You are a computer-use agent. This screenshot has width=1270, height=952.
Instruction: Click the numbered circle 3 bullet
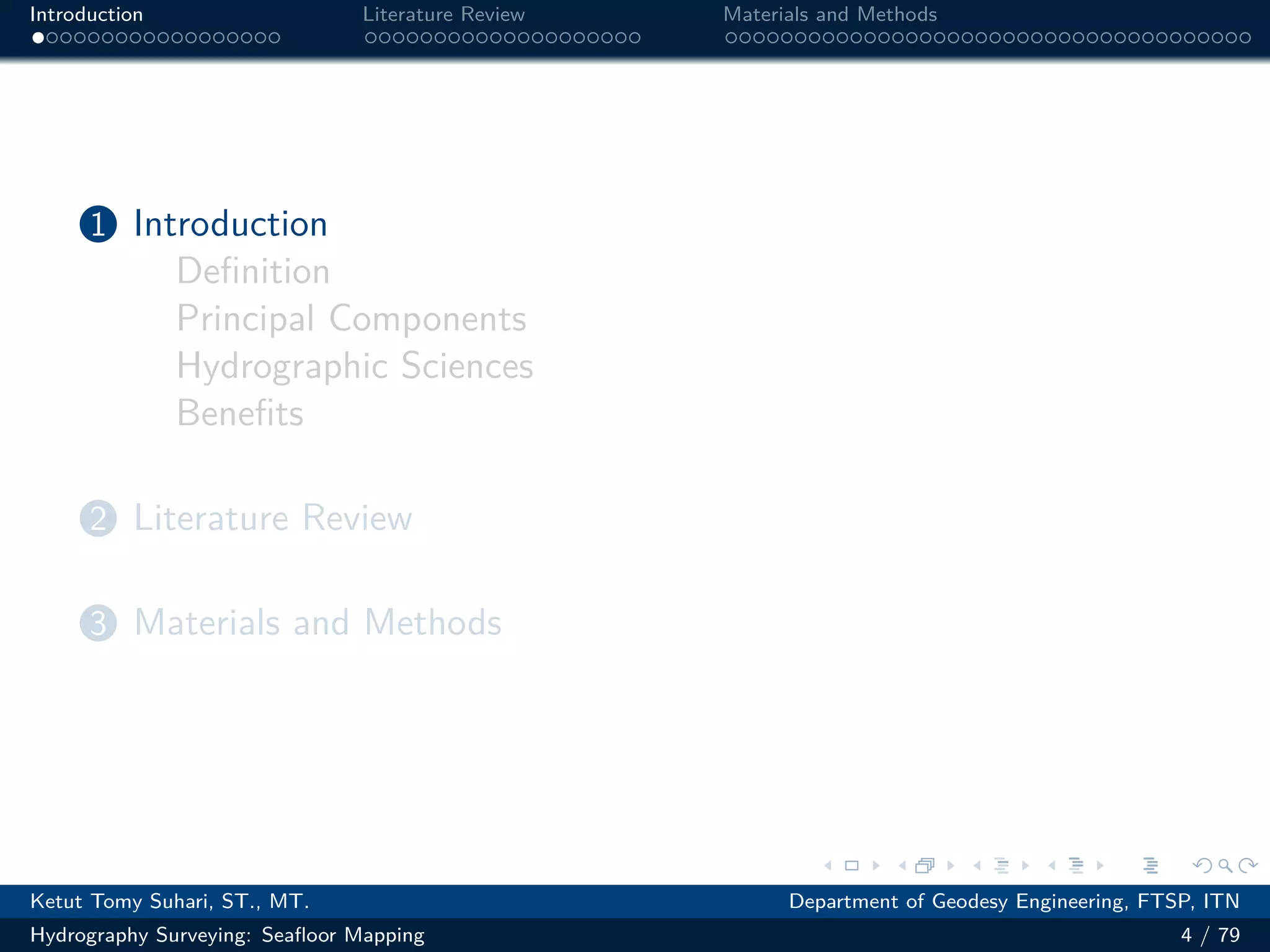pos(98,623)
